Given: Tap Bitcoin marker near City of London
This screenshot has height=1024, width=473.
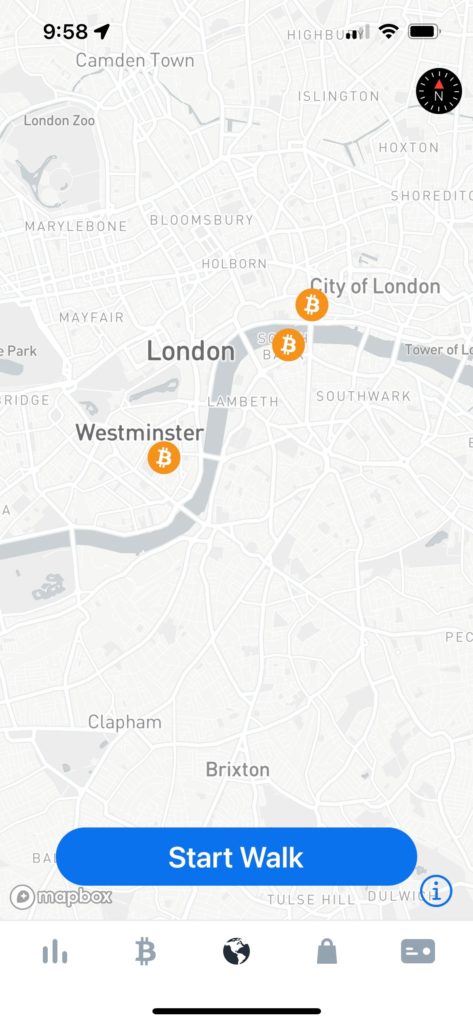Looking at the screenshot, I should click(x=312, y=304).
